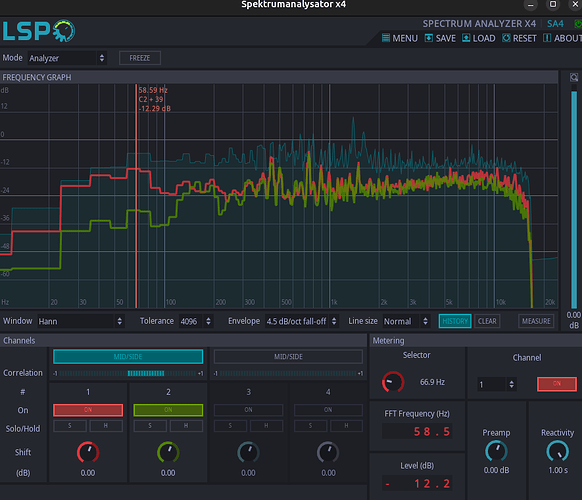Toggle the FREEZE button

click(x=140, y=58)
